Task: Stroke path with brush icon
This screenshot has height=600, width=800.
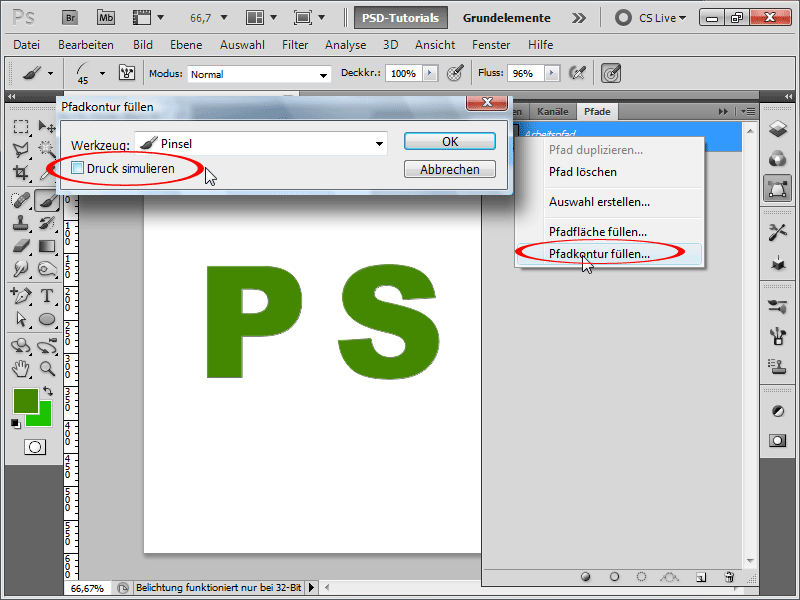Action: [614, 577]
